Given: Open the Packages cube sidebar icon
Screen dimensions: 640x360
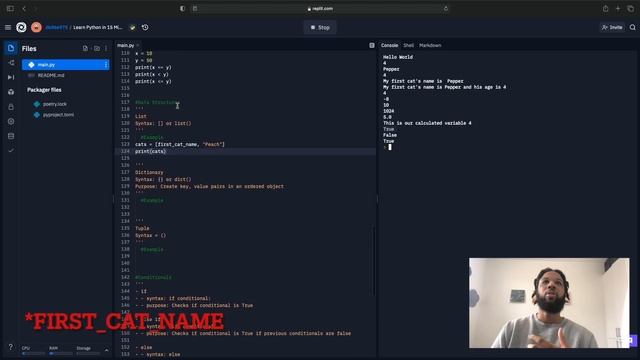Looking at the screenshot, I should click(x=11, y=92).
